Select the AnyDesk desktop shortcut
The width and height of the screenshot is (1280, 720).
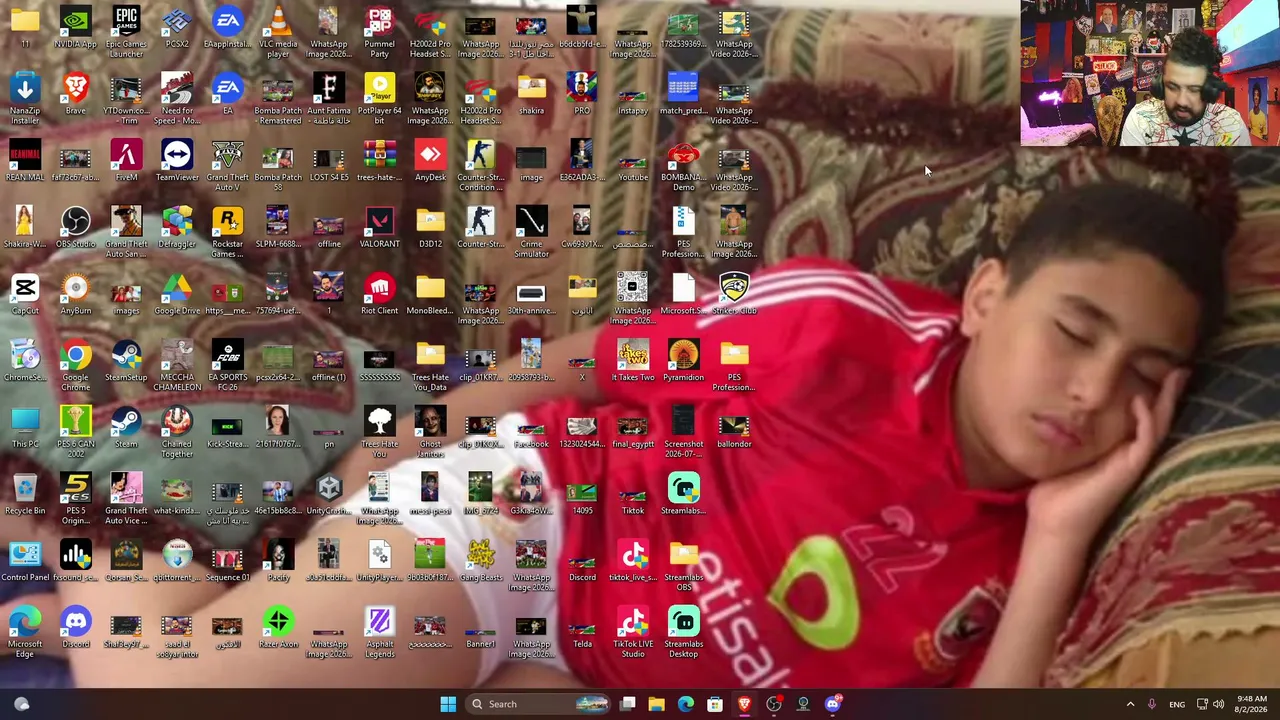click(x=430, y=161)
